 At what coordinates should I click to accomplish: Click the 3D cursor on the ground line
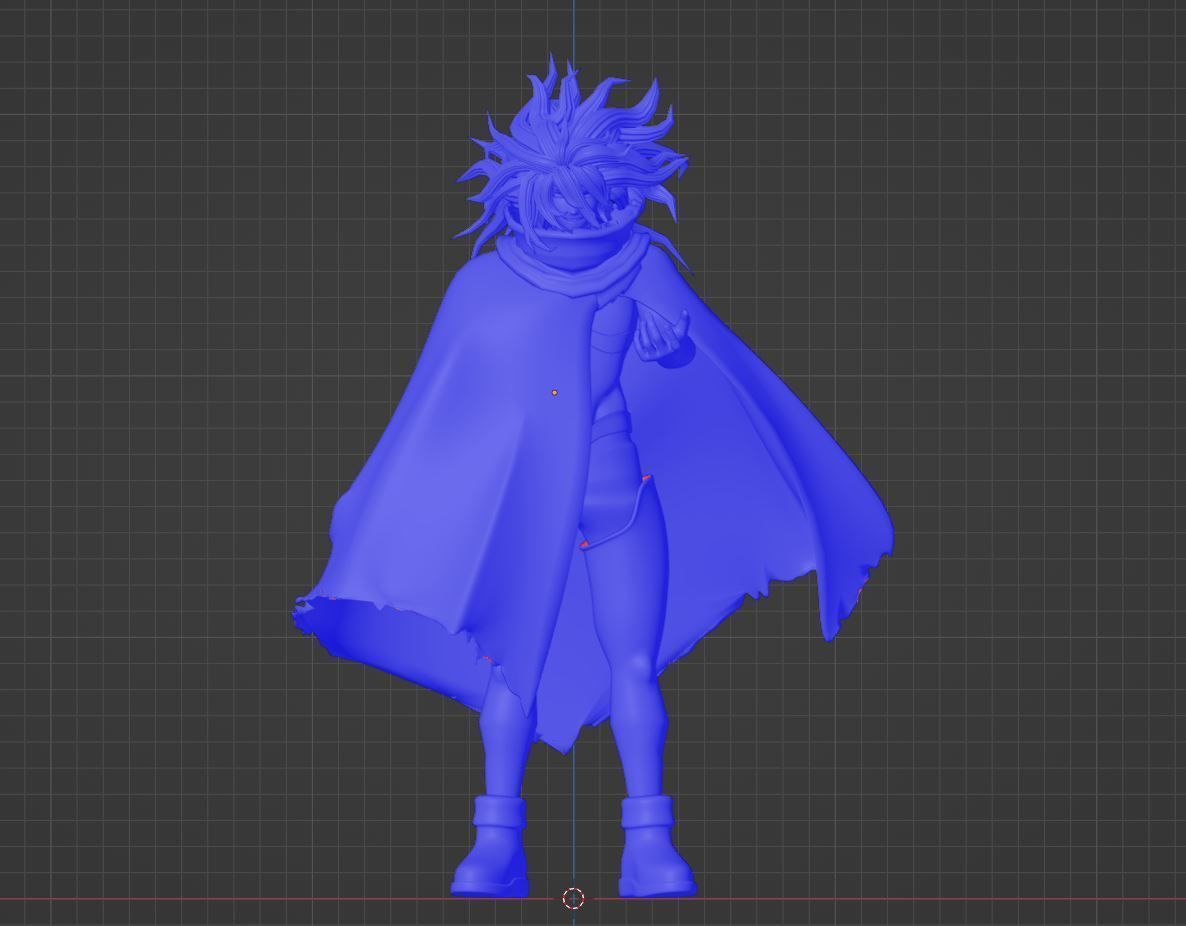573,898
